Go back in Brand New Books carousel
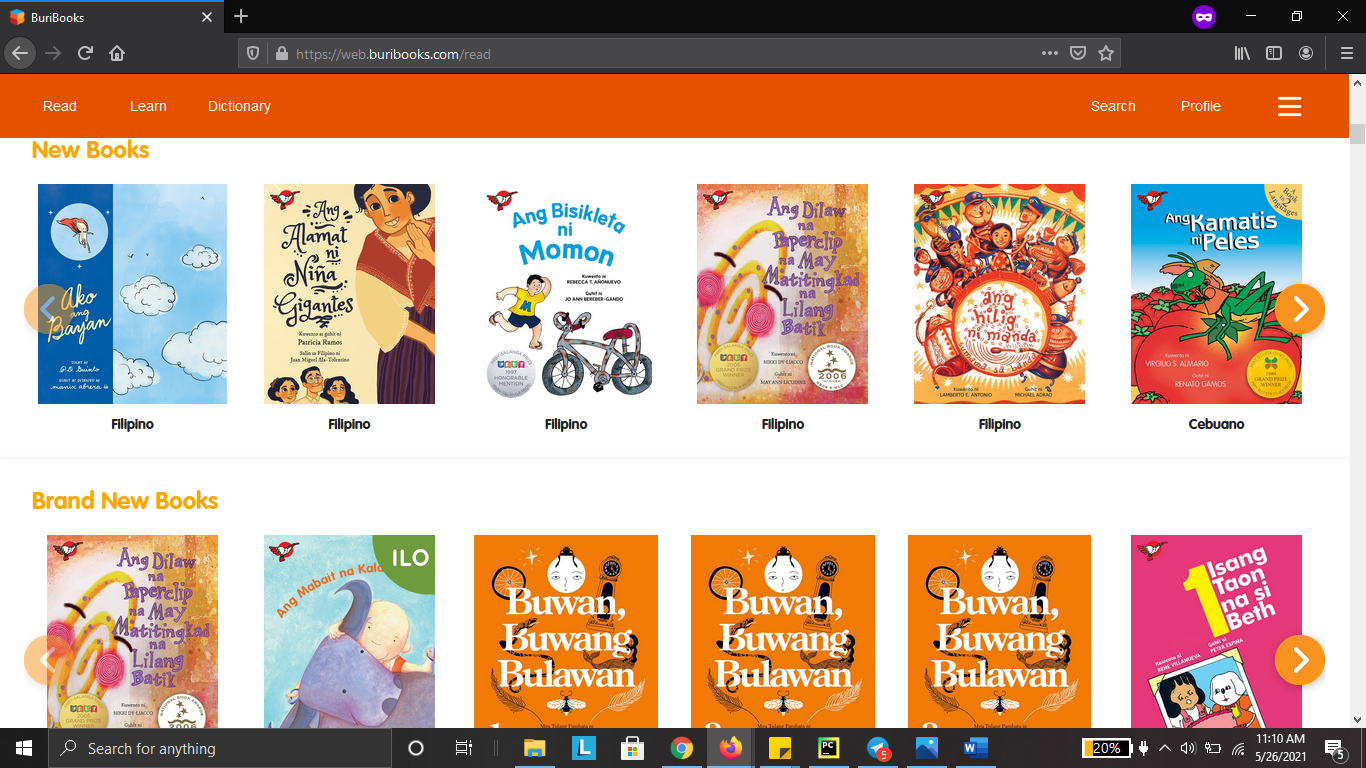This screenshot has width=1366, height=768. point(49,660)
